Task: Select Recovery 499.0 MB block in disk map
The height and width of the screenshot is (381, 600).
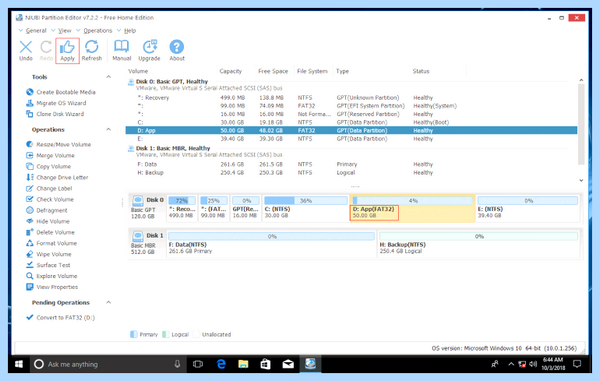Action: (x=182, y=208)
